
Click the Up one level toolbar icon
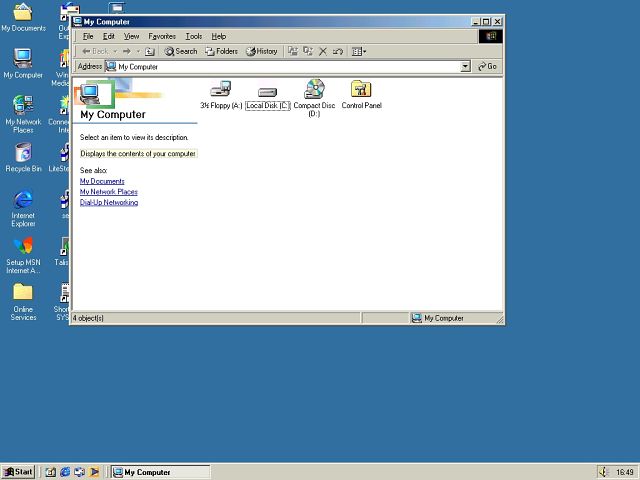[150, 51]
